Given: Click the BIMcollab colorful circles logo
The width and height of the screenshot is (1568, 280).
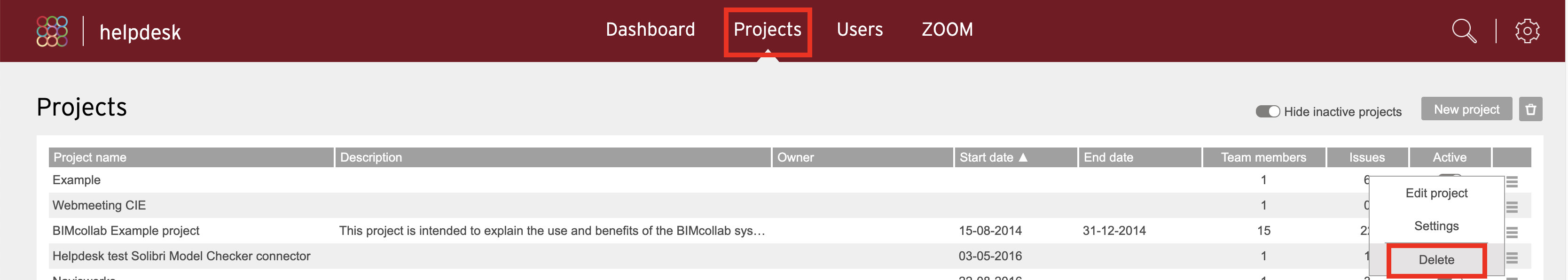Looking at the screenshot, I should pos(52,31).
